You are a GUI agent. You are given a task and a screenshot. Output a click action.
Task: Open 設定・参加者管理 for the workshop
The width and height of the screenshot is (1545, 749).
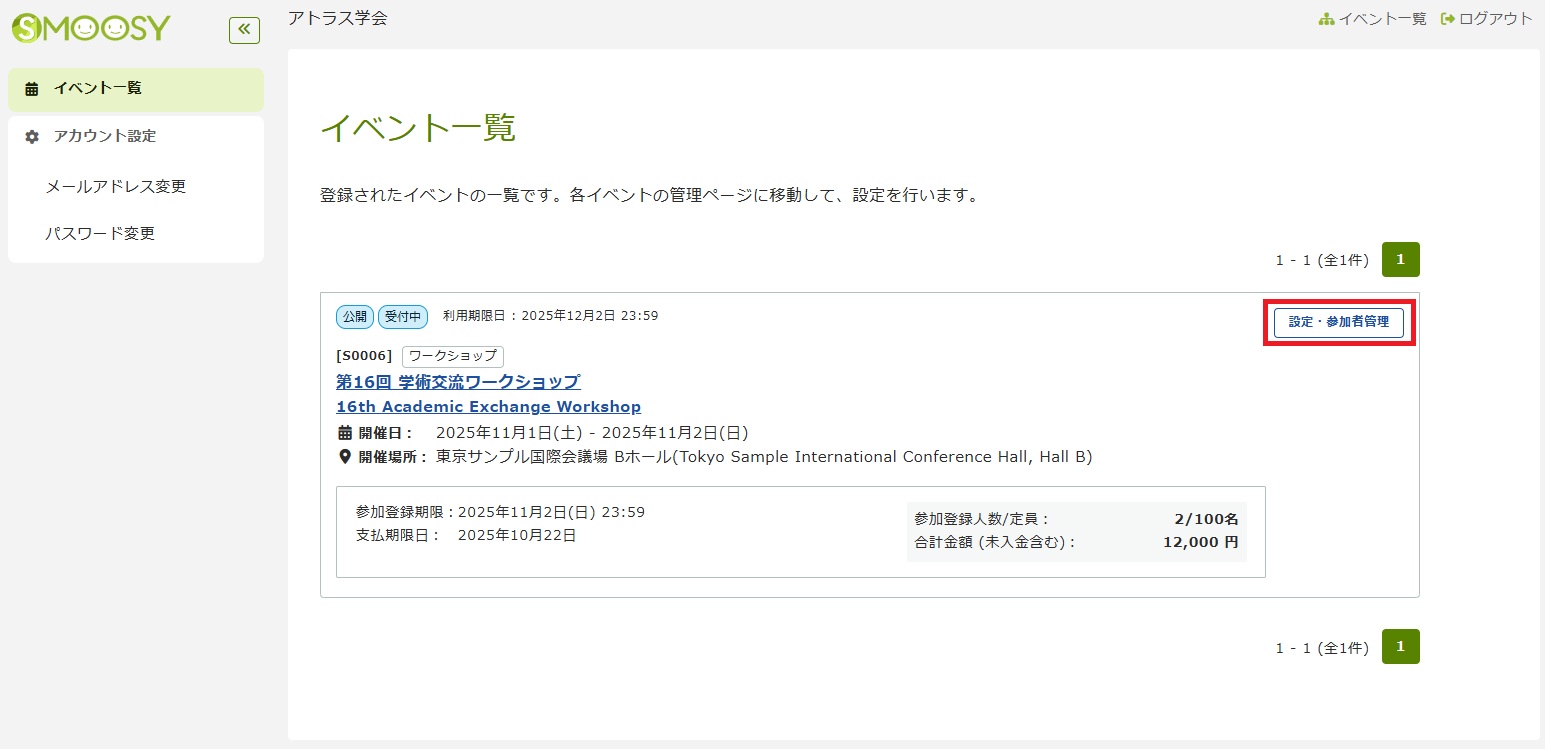[x=1338, y=322]
